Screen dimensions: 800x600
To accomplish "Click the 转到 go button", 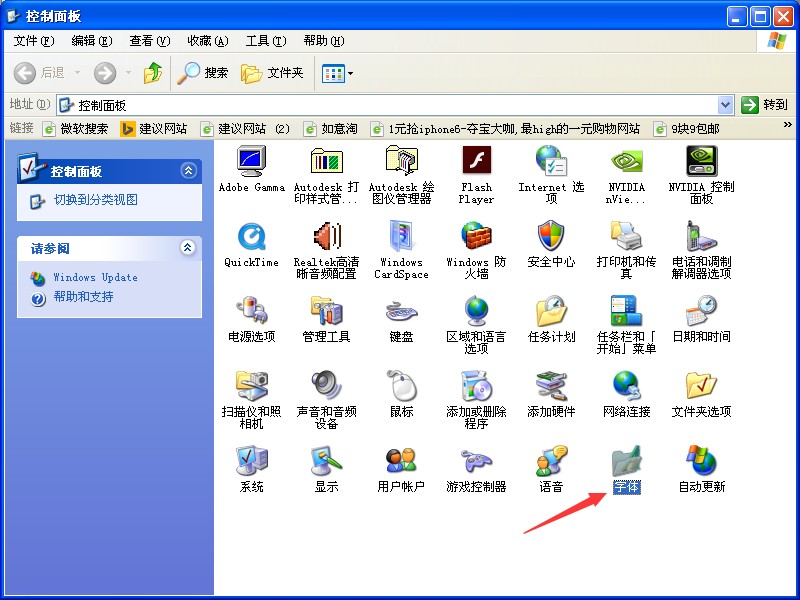I will pos(764,105).
